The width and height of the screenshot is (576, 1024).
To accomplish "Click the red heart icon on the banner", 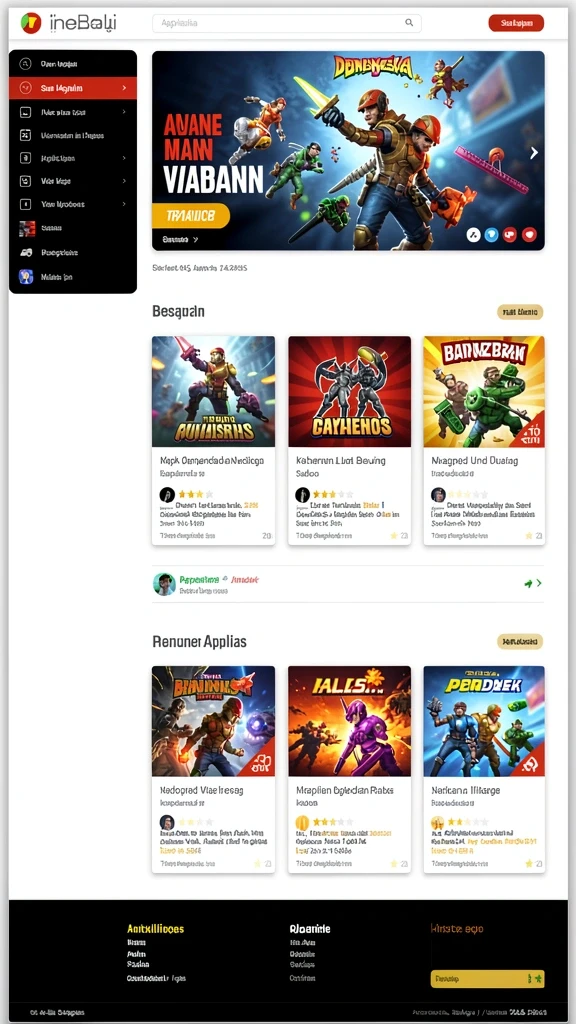I will pyautogui.click(x=530, y=235).
